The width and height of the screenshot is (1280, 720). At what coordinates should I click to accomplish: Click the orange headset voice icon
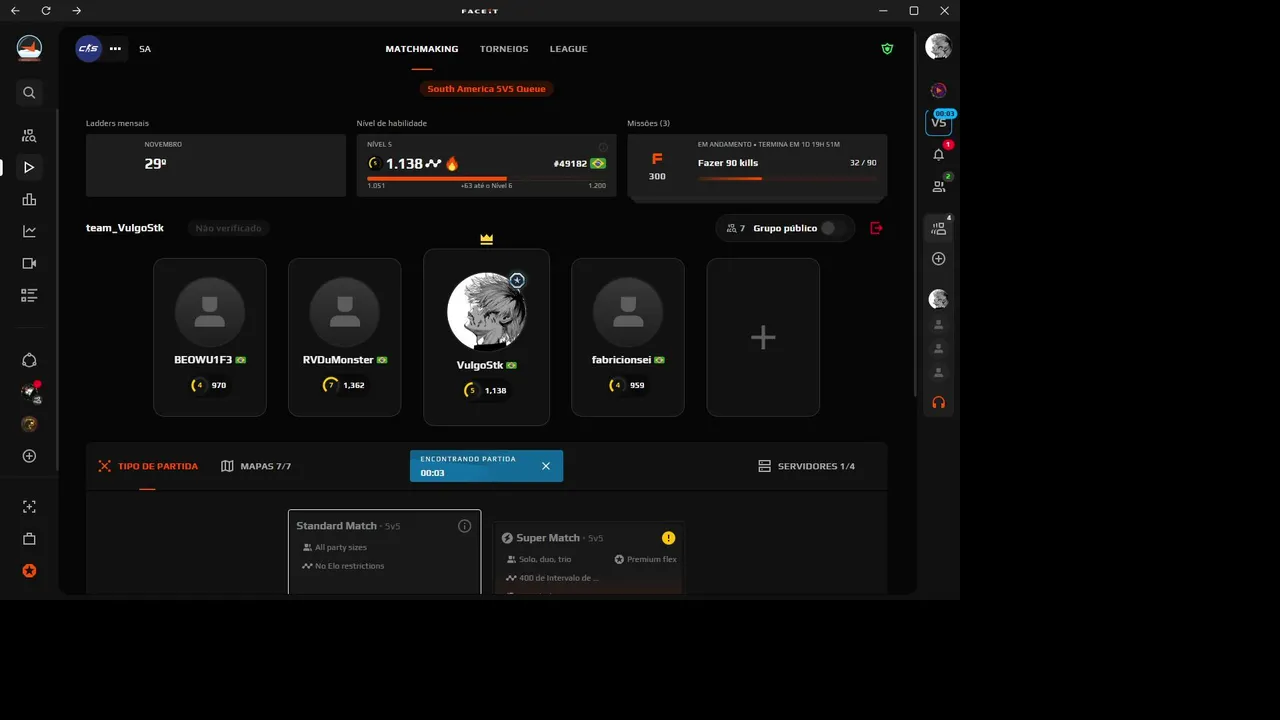938,402
